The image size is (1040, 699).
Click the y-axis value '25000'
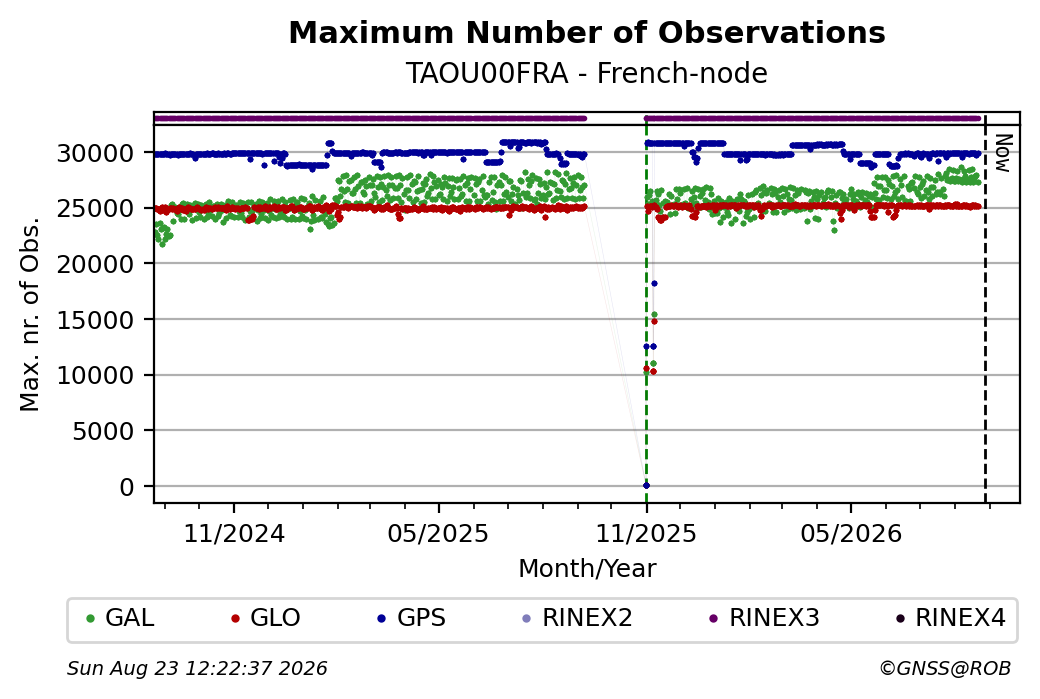click(96, 208)
